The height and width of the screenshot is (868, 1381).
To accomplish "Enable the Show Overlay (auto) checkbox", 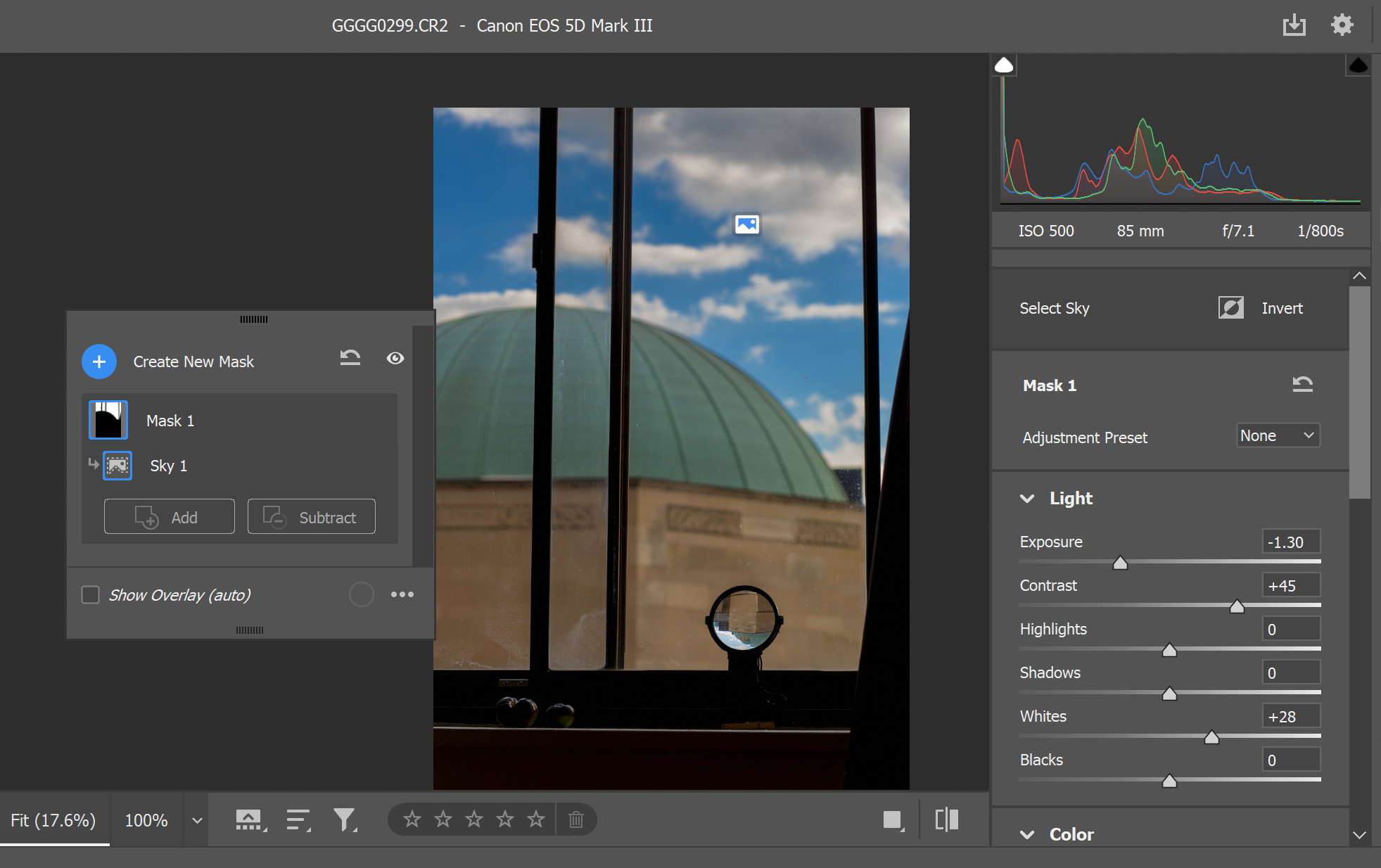I will [91, 595].
